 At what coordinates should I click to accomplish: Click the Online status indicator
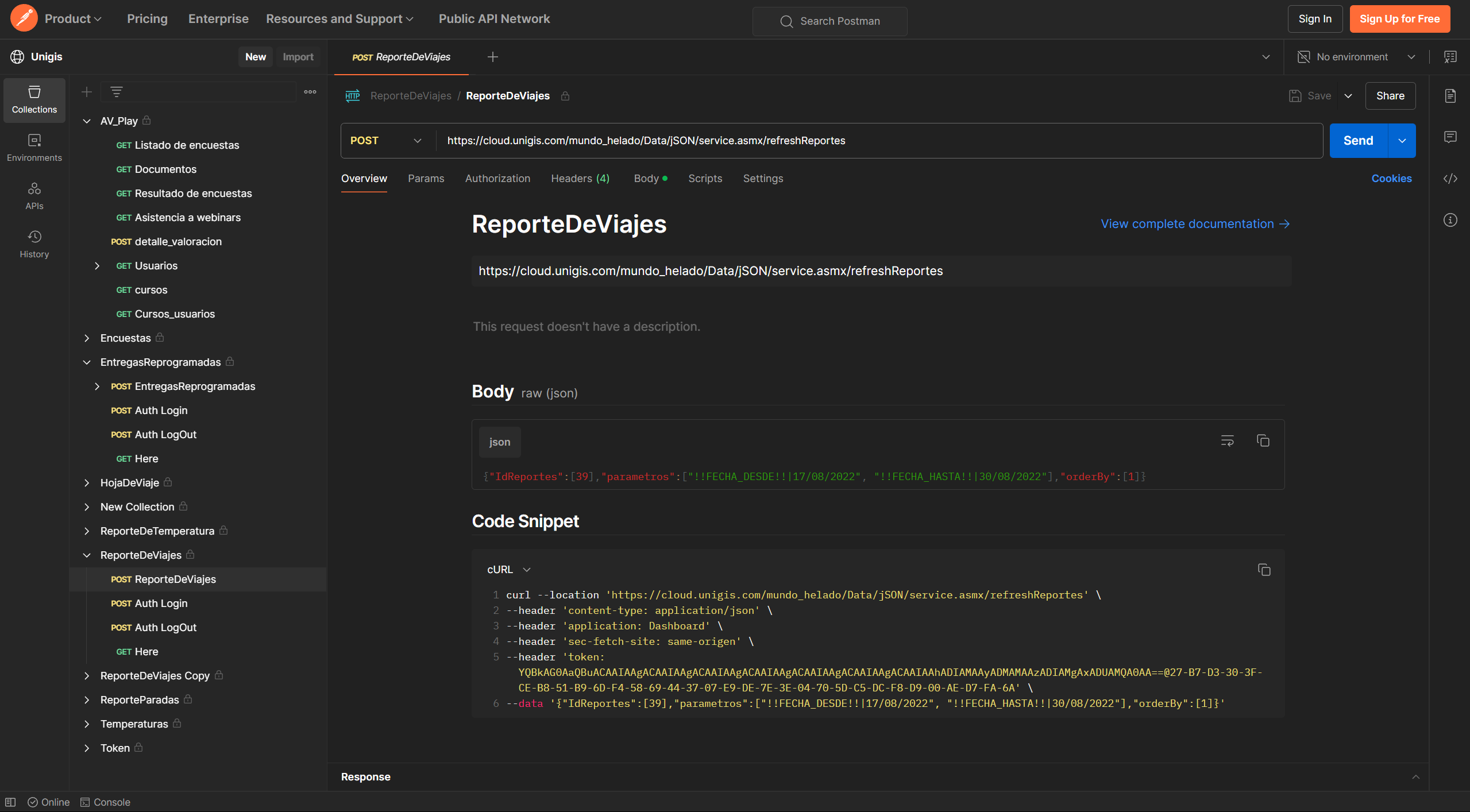pos(49,802)
